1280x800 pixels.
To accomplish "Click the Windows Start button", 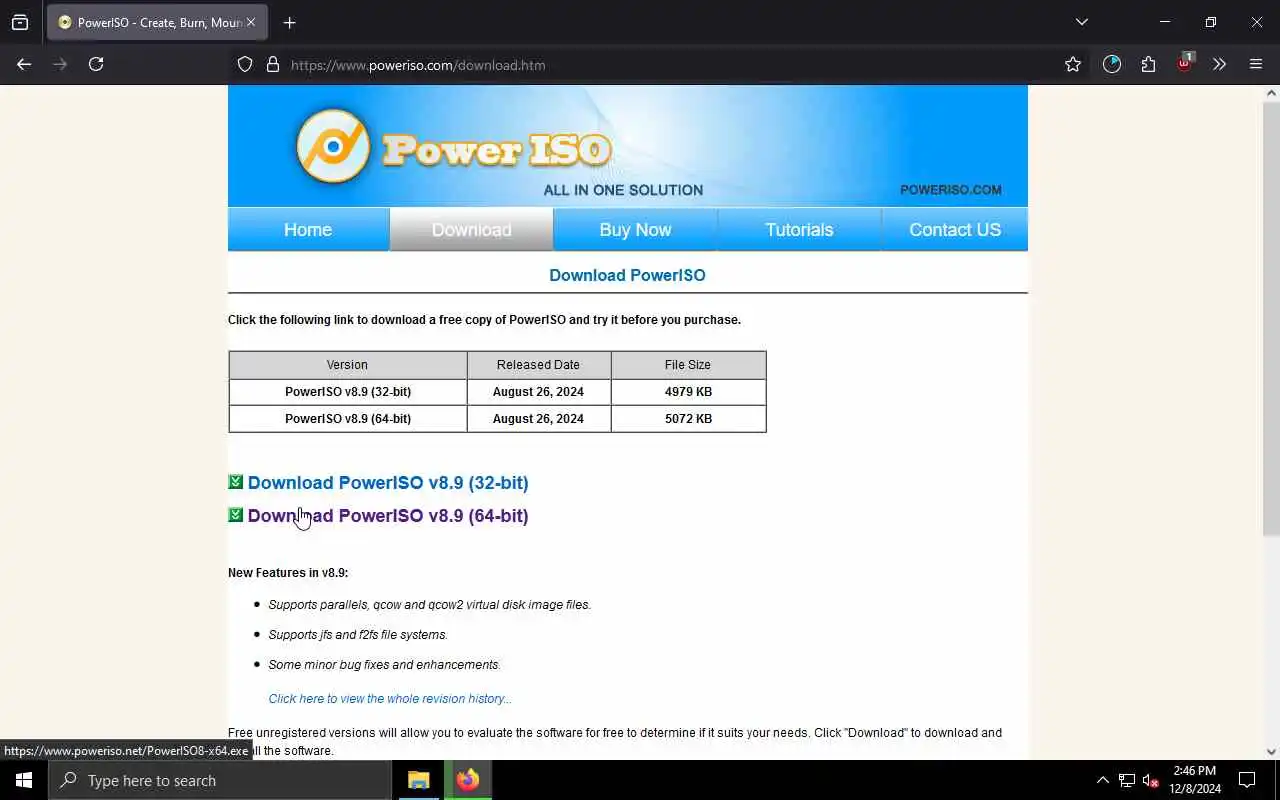I will [24, 780].
